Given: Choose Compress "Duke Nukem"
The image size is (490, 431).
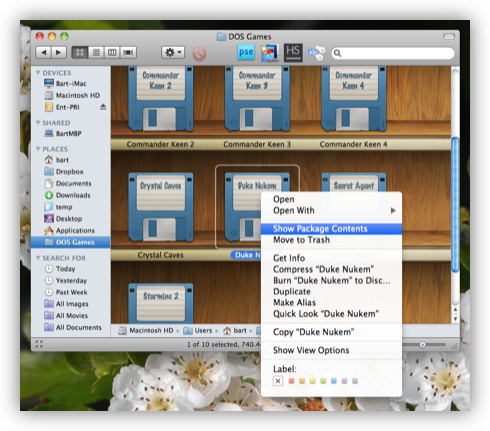Looking at the screenshot, I should 331,269.
